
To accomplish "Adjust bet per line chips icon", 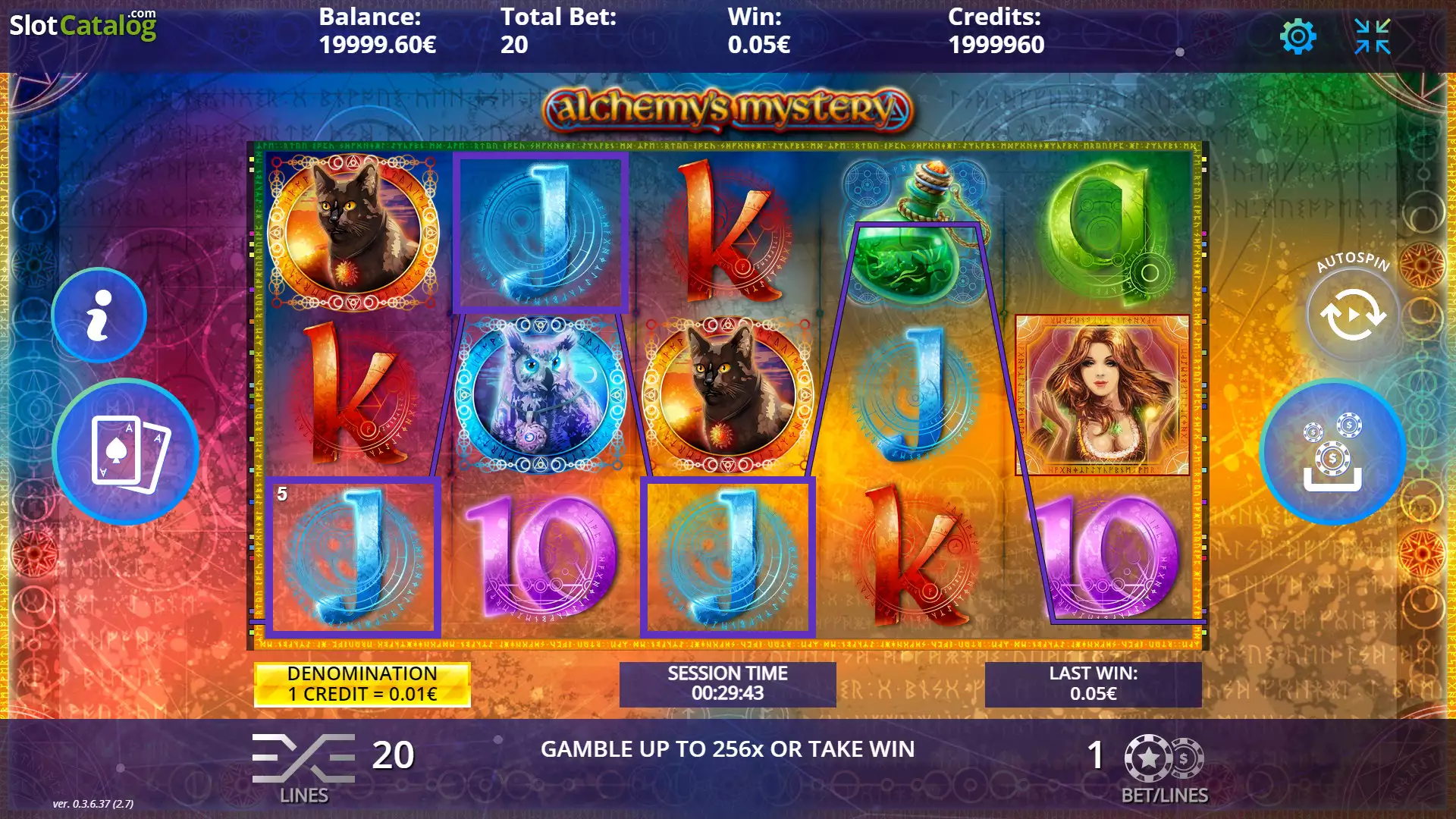I will (x=1164, y=758).
